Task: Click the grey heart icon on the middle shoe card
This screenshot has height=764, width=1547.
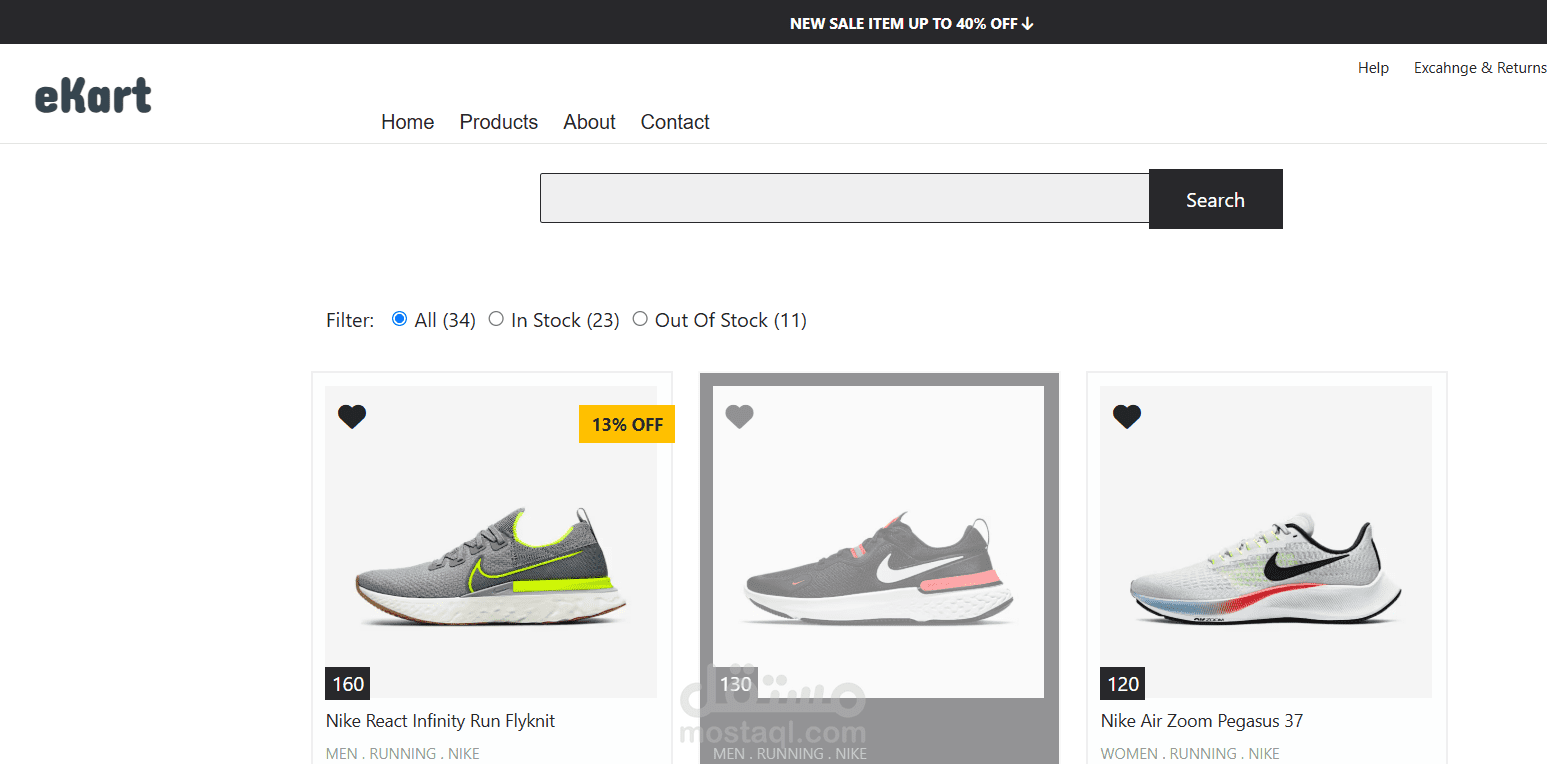Action: tap(739, 417)
